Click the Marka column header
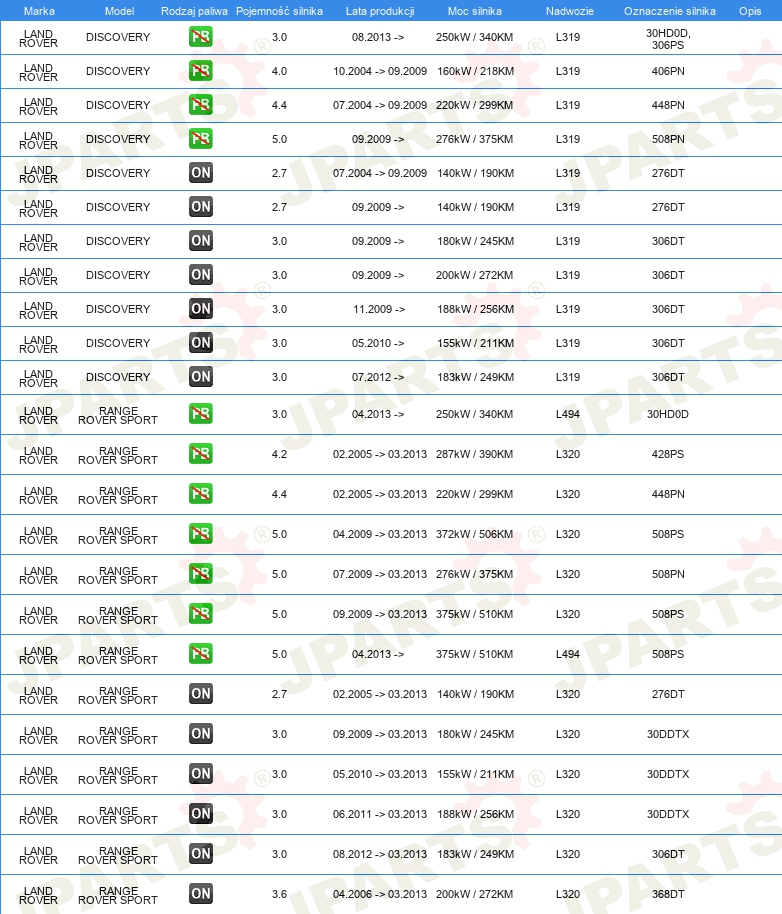Image resolution: width=782 pixels, height=914 pixels. pyautogui.click(x=39, y=11)
